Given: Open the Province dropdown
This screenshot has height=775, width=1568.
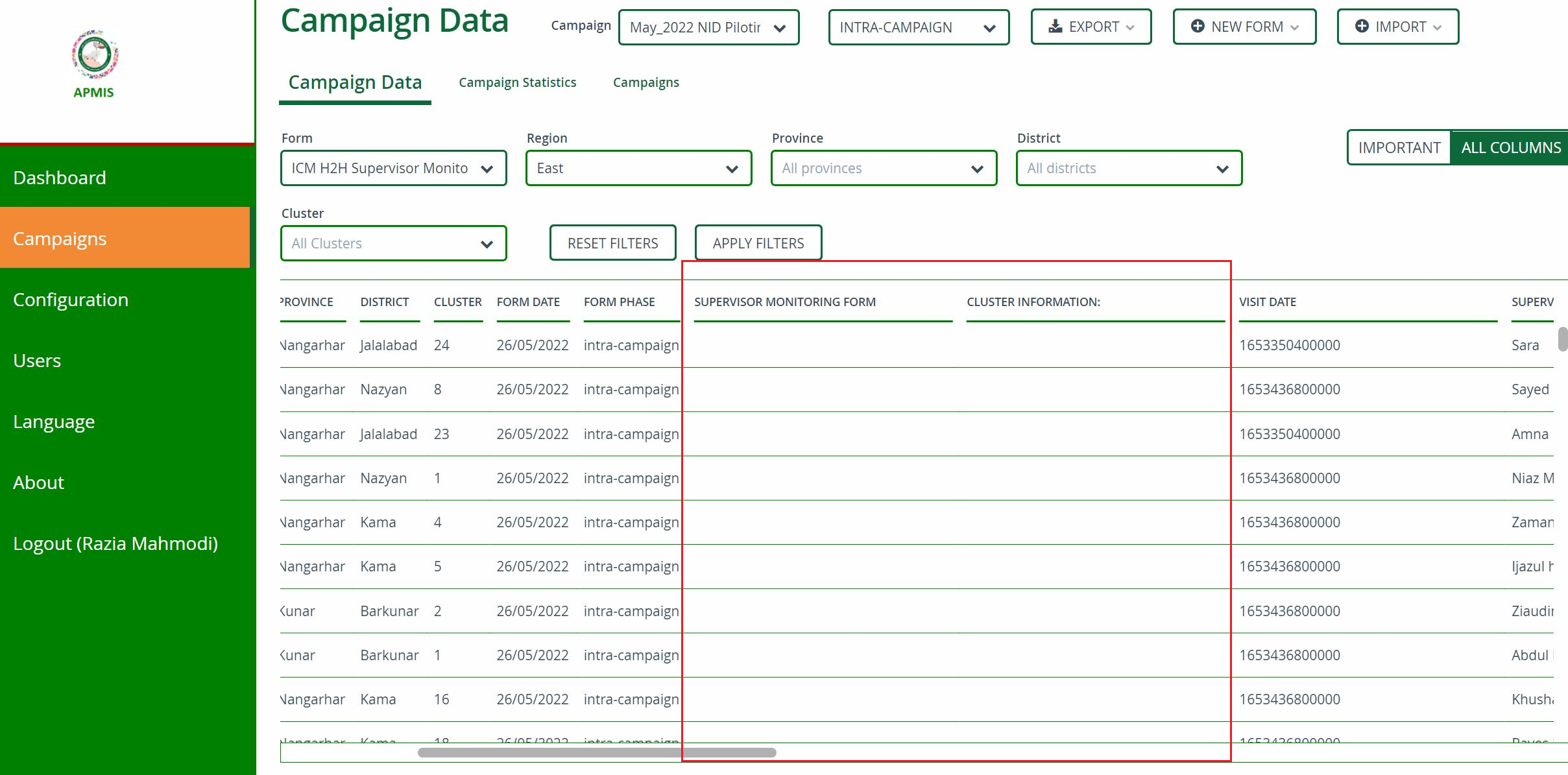Looking at the screenshot, I should click(884, 168).
